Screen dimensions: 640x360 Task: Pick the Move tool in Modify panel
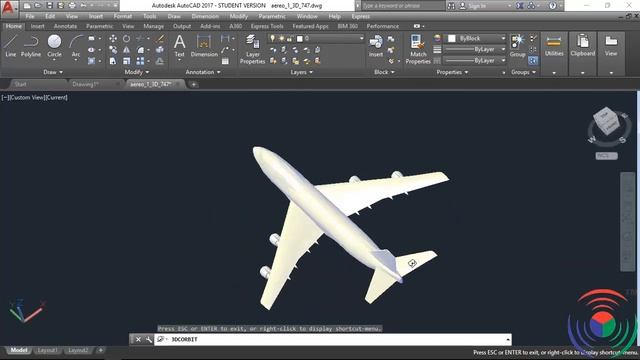[x=113, y=38]
